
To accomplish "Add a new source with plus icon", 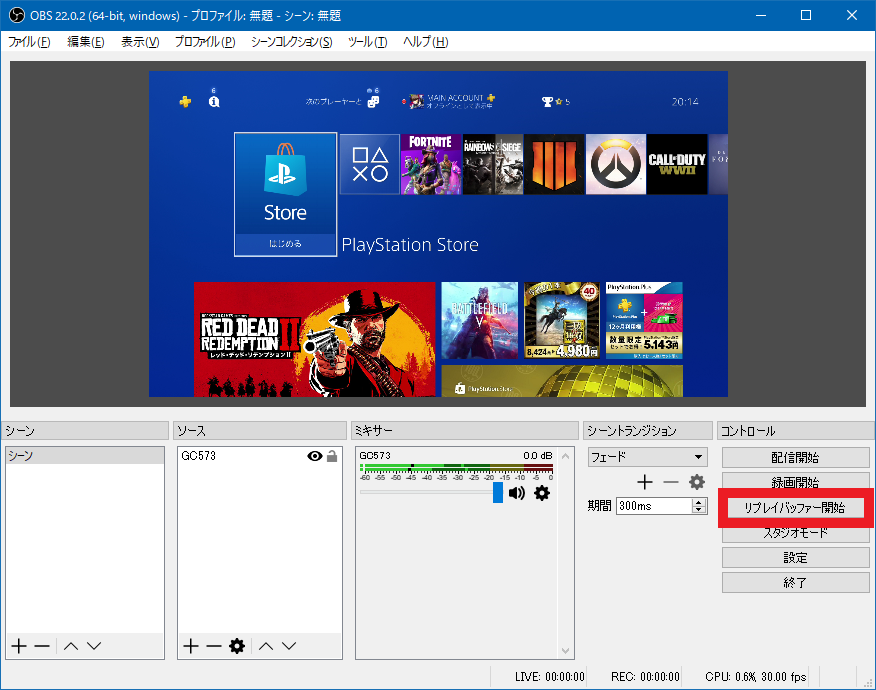I will 191,646.
